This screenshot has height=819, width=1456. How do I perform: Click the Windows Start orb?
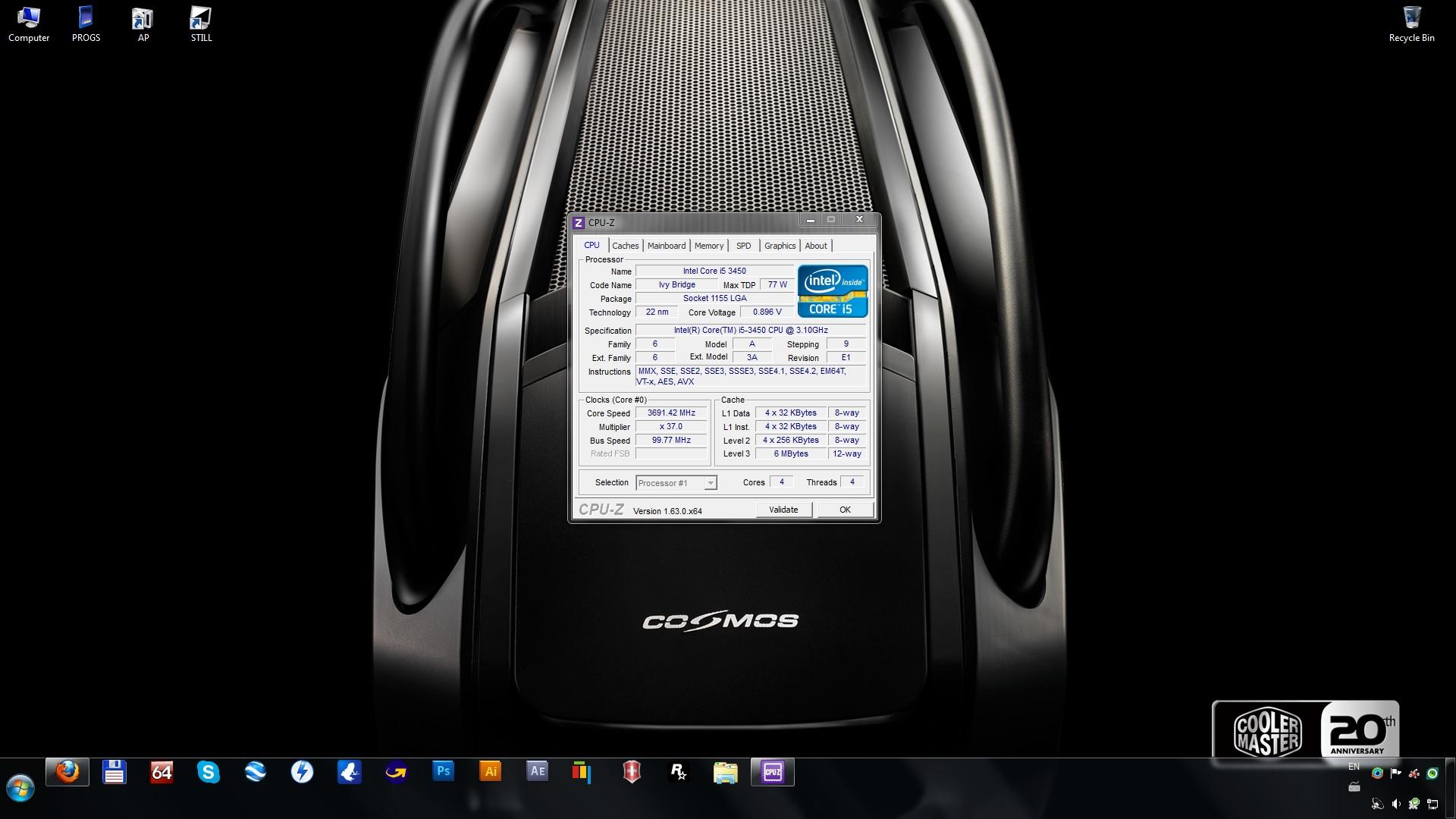pyautogui.click(x=20, y=789)
